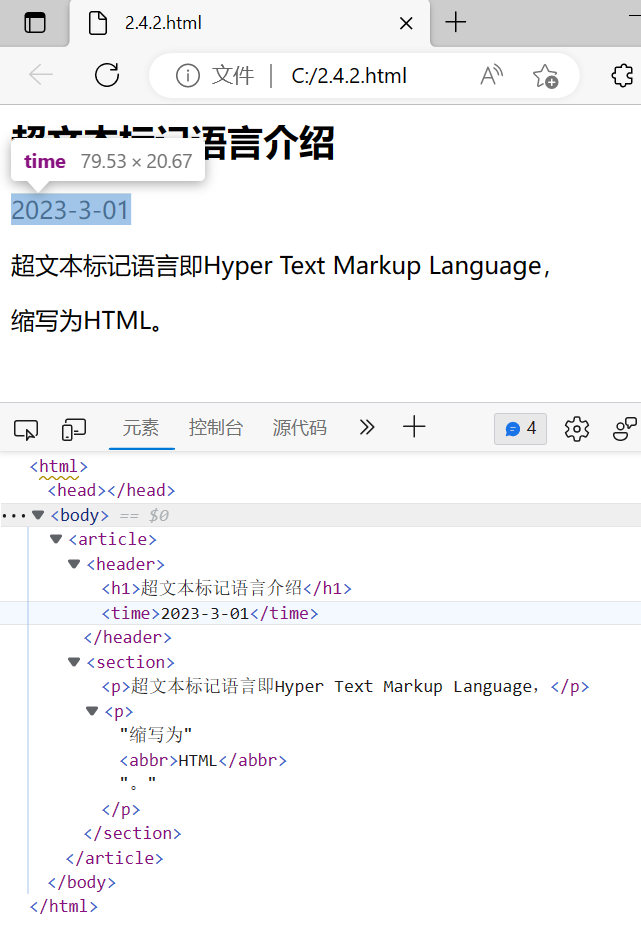This screenshot has width=641, height=933.
Task: Show more DevTools tabs chevron
Action: (x=367, y=428)
